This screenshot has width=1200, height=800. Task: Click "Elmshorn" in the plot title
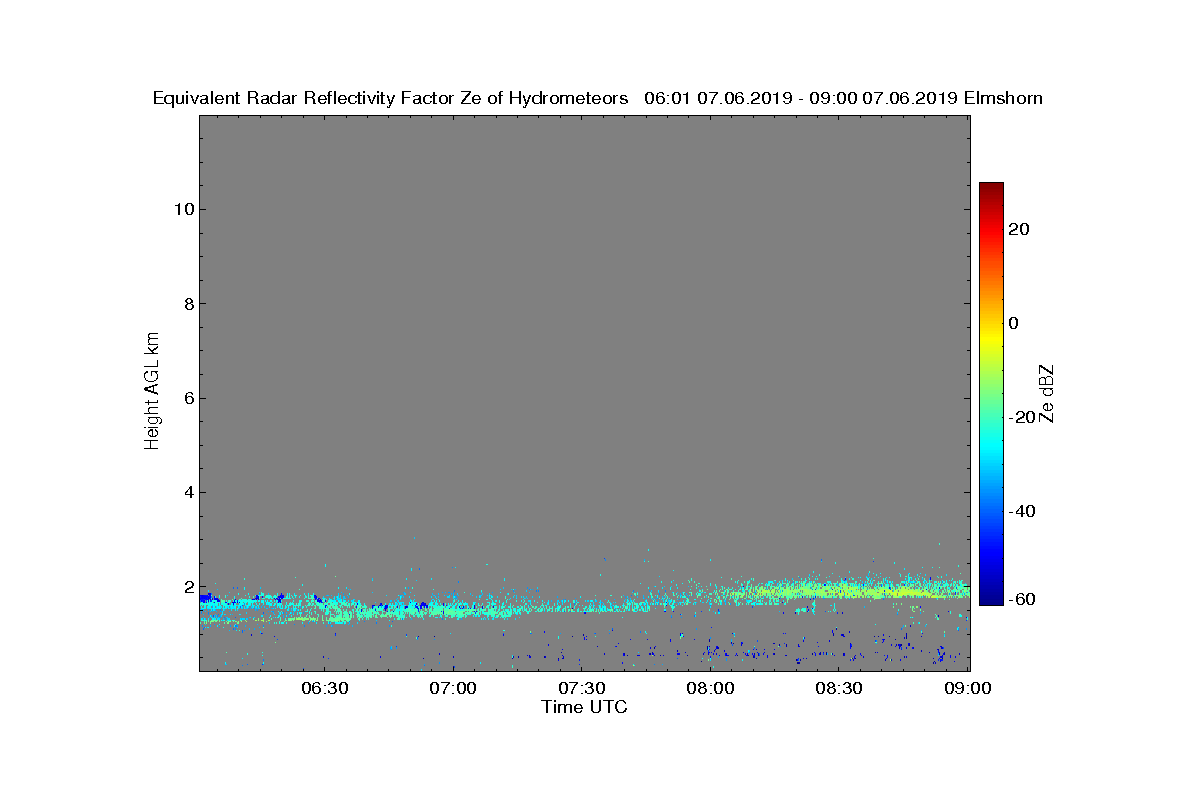(x=1003, y=98)
